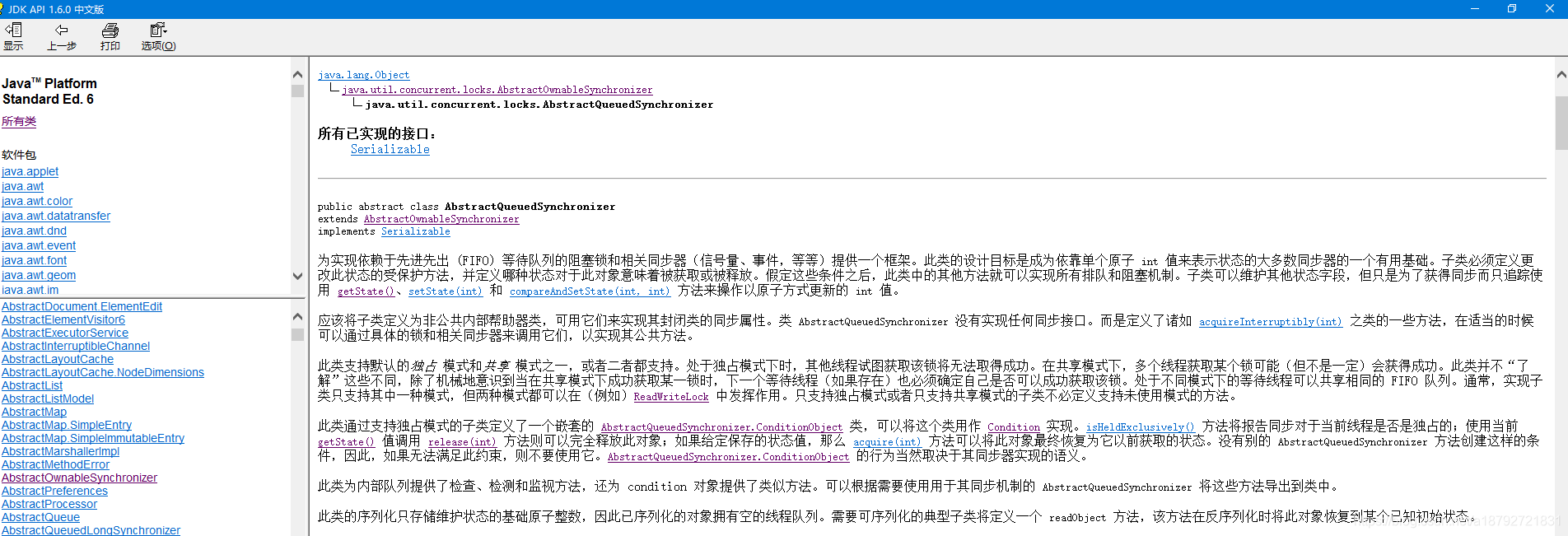1568x536 pixels.
Task: Open AbstractOwnableSynchronizer link after extends
Action: click(441, 219)
